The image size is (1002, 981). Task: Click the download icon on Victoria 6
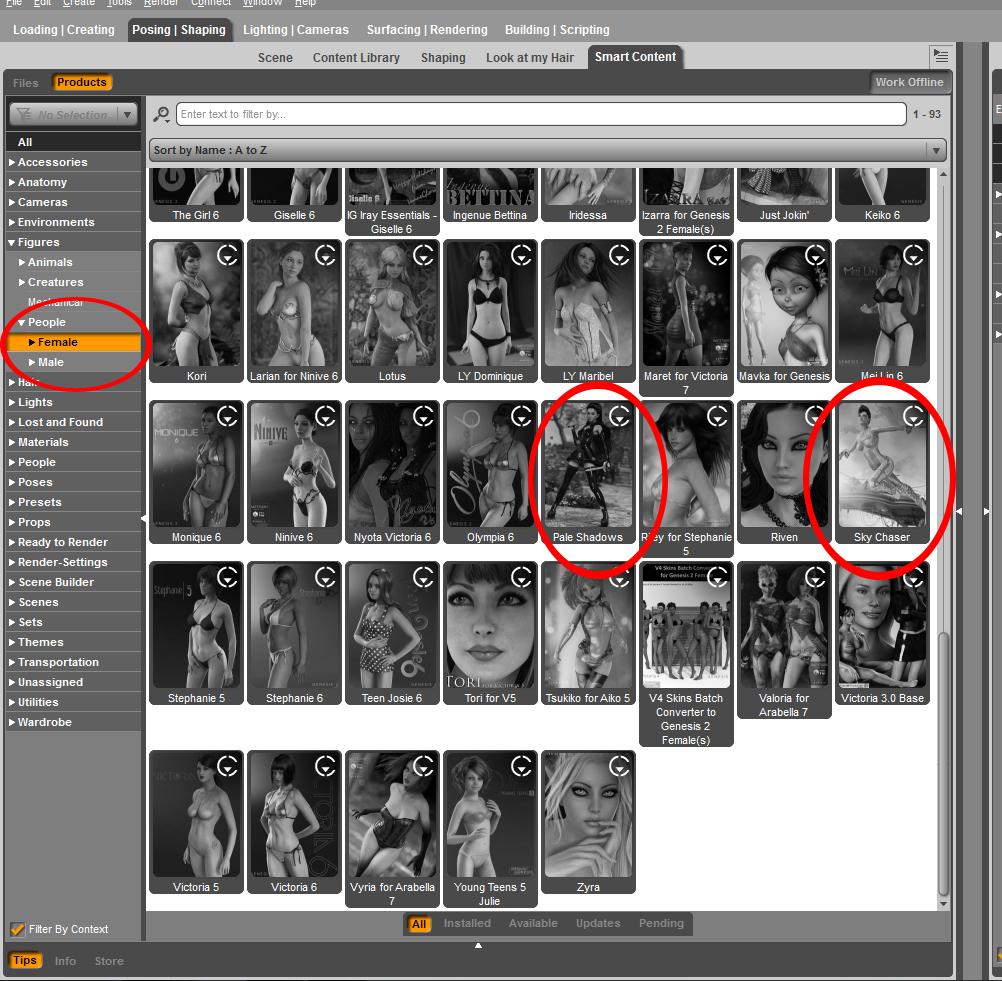click(325, 766)
